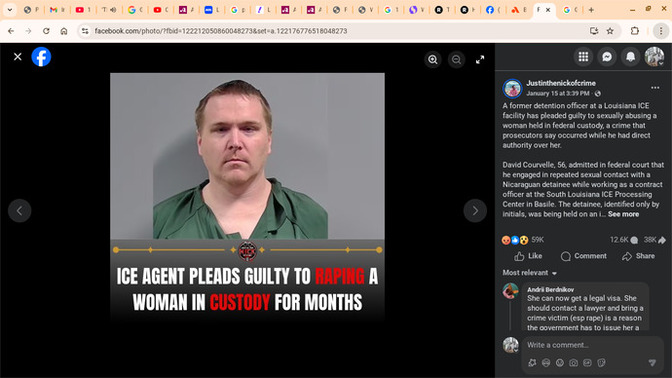
Task: Open commenter Andrii Berdnikov's name
Action: 550,290
